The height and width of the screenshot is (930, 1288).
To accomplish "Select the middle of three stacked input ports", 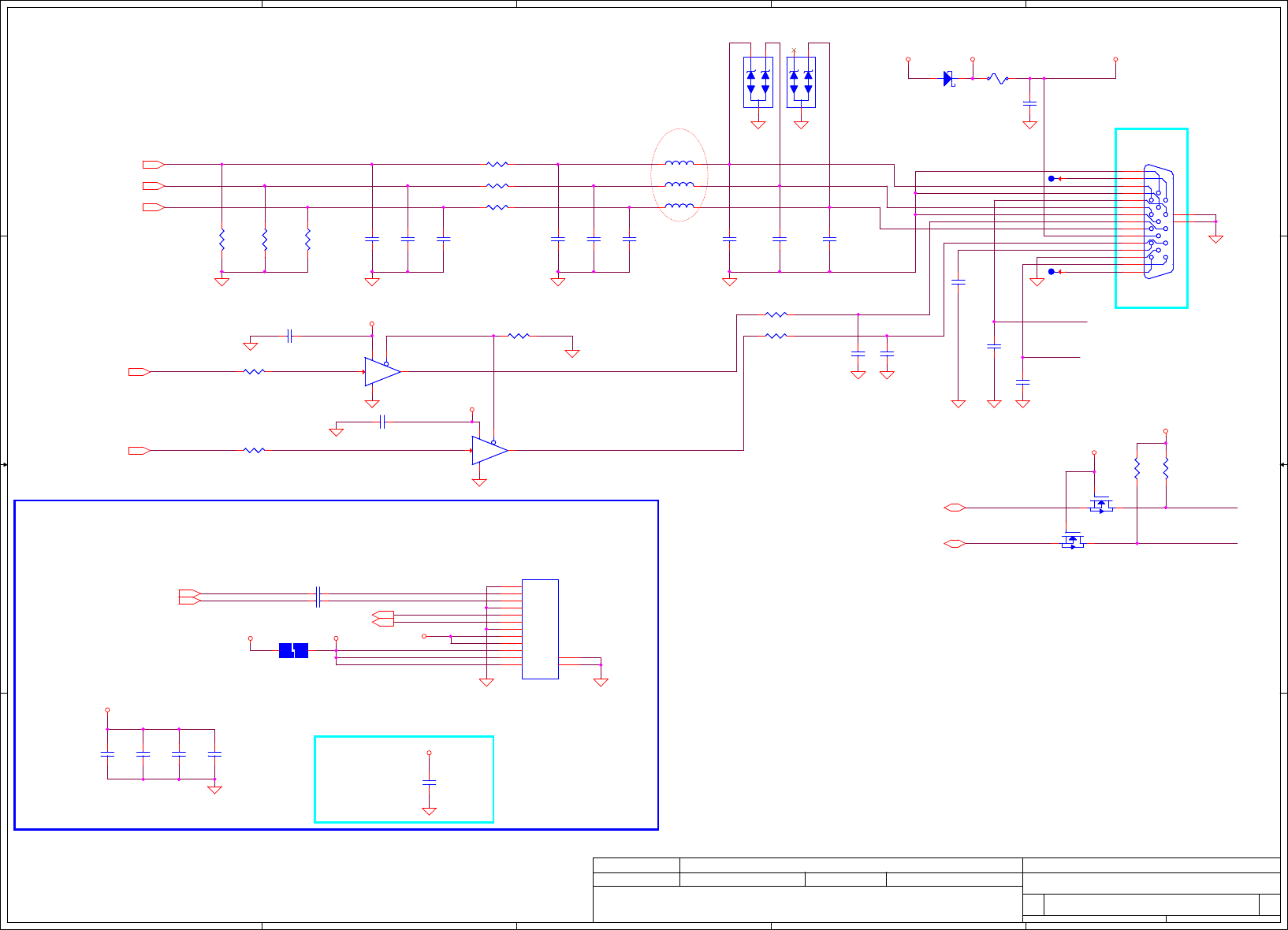I will (x=154, y=186).
